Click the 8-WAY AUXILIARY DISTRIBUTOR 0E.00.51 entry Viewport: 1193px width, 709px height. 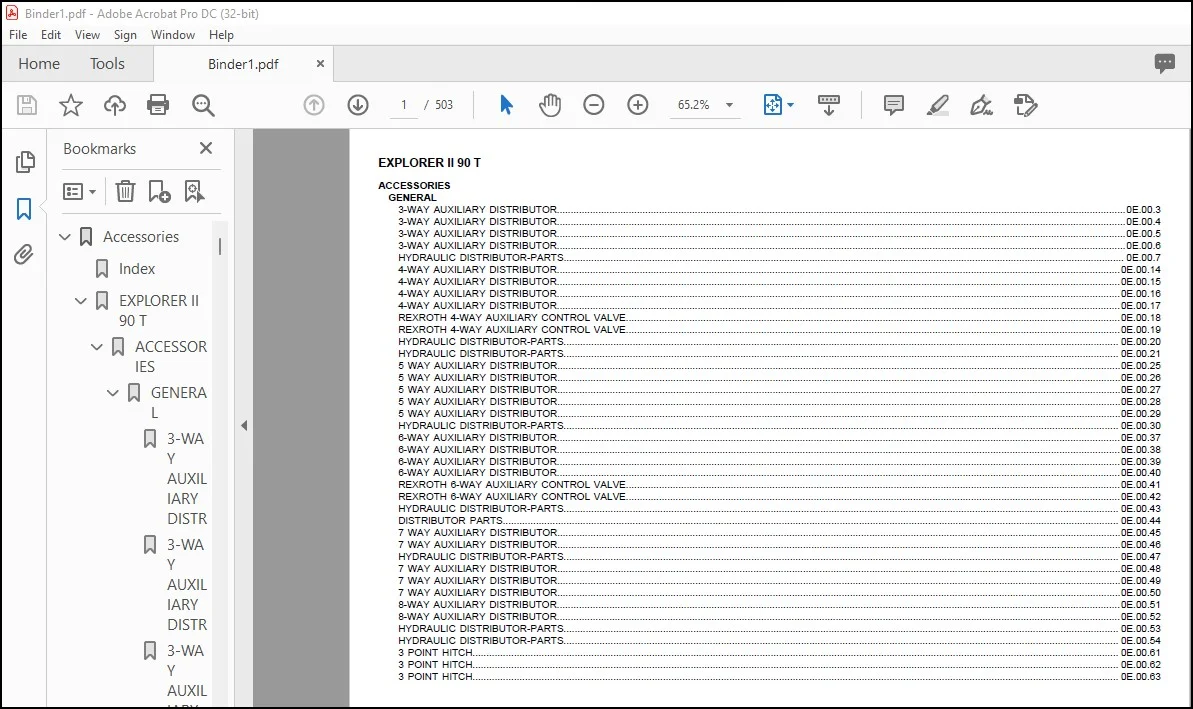779,605
